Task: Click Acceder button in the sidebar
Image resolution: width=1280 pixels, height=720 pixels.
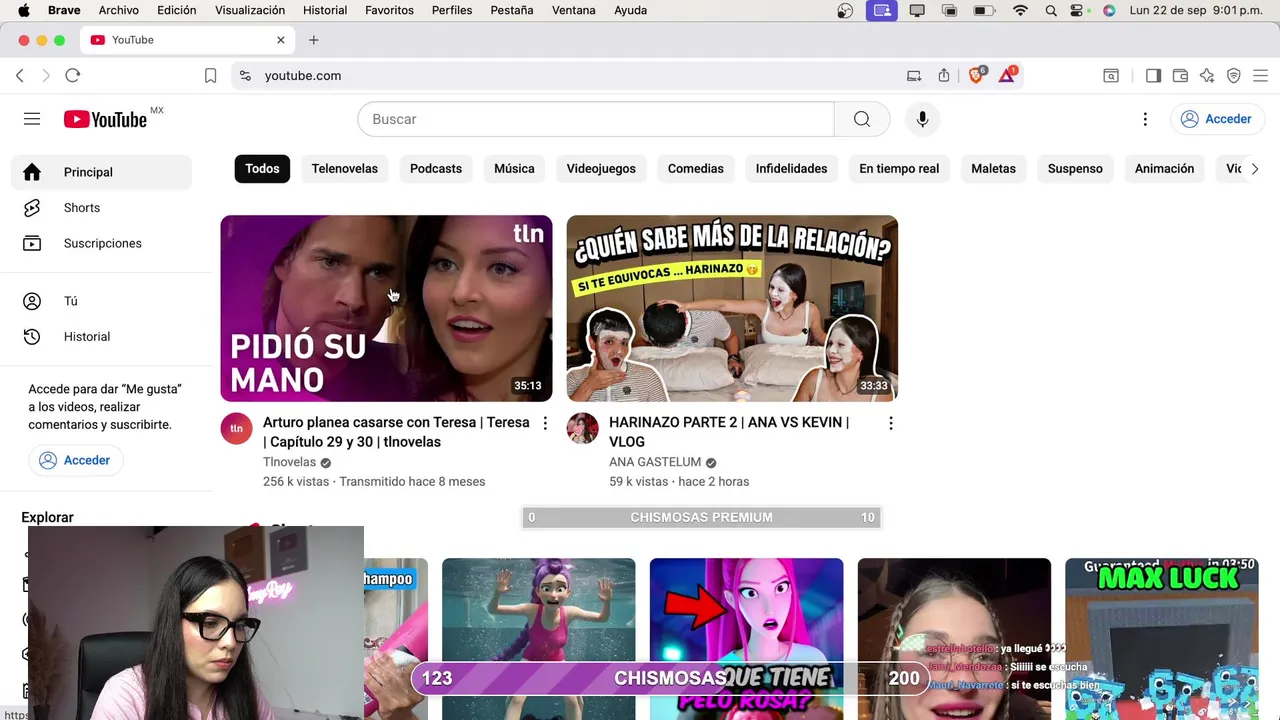Action: pyautogui.click(x=75, y=460)
